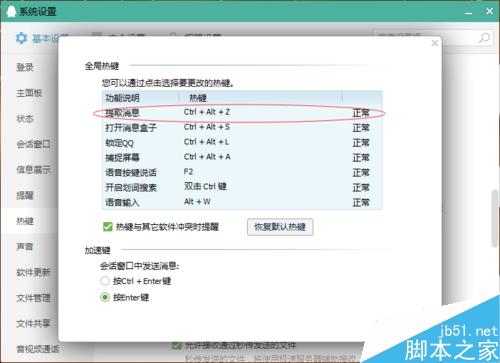Select the 开启划词搜索 hotkey row
The image size is (500, 363).
[x=242, y=187]
